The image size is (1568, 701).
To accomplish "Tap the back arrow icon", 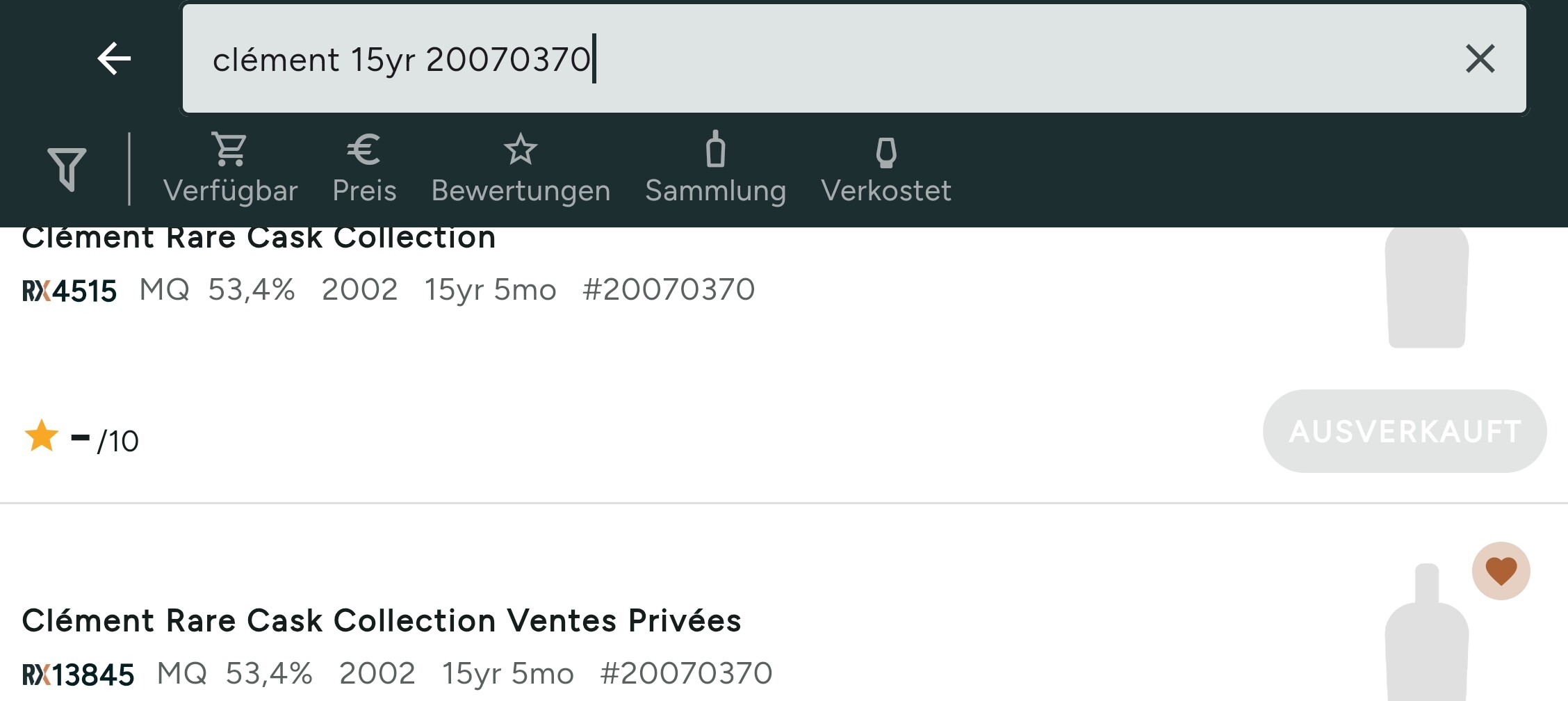I will (114, 58).
